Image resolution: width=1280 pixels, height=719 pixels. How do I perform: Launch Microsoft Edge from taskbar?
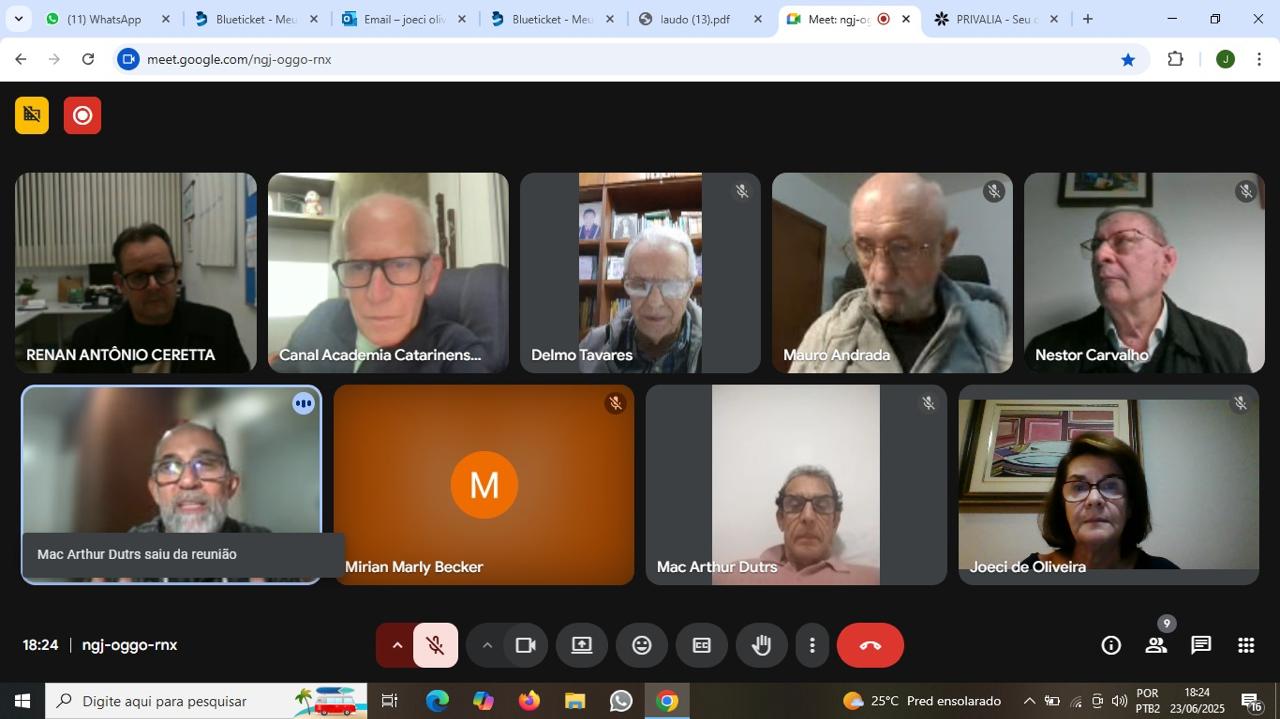coord(437,701)
